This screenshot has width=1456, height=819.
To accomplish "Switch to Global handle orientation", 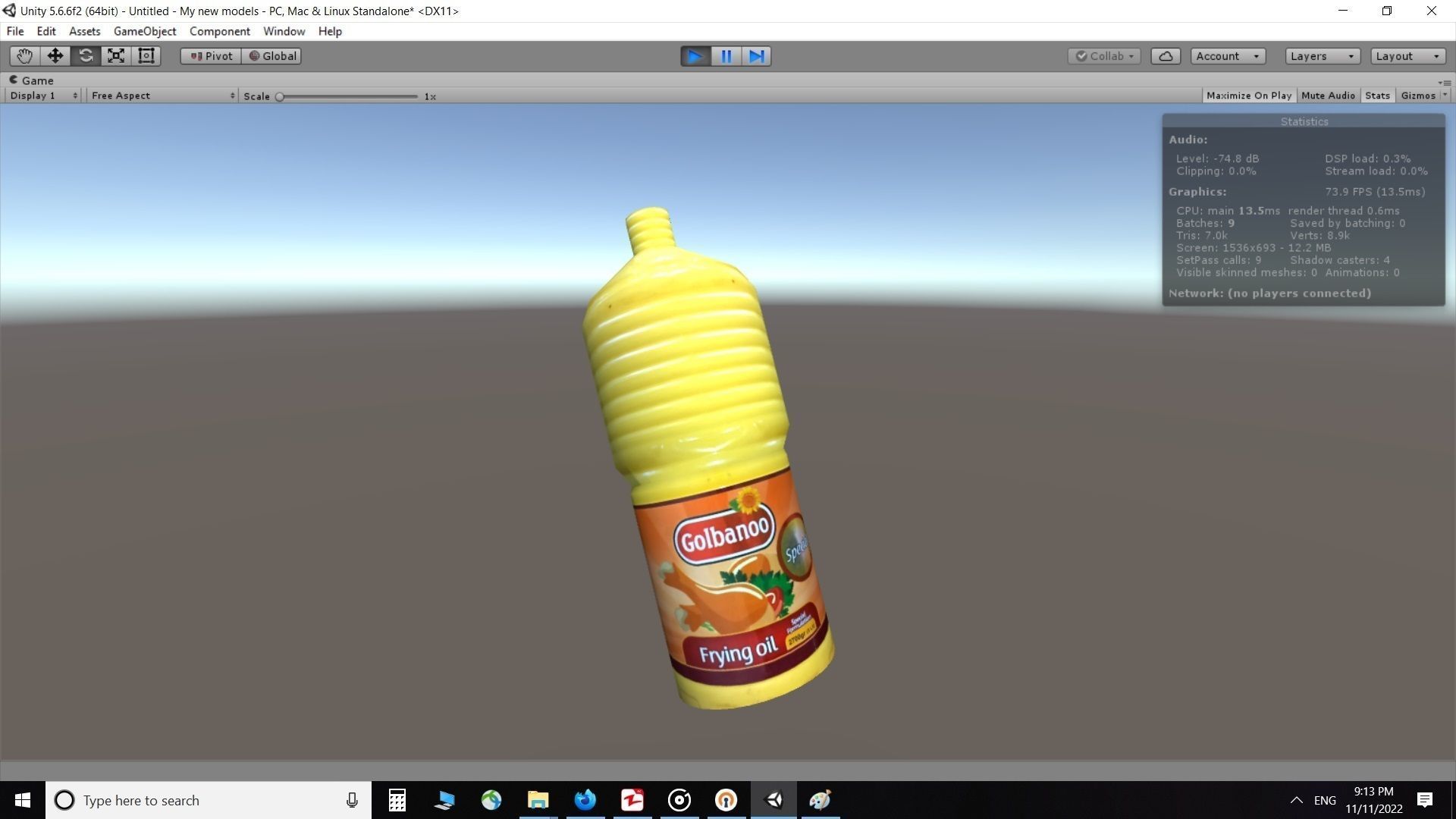I will [271, 55].
